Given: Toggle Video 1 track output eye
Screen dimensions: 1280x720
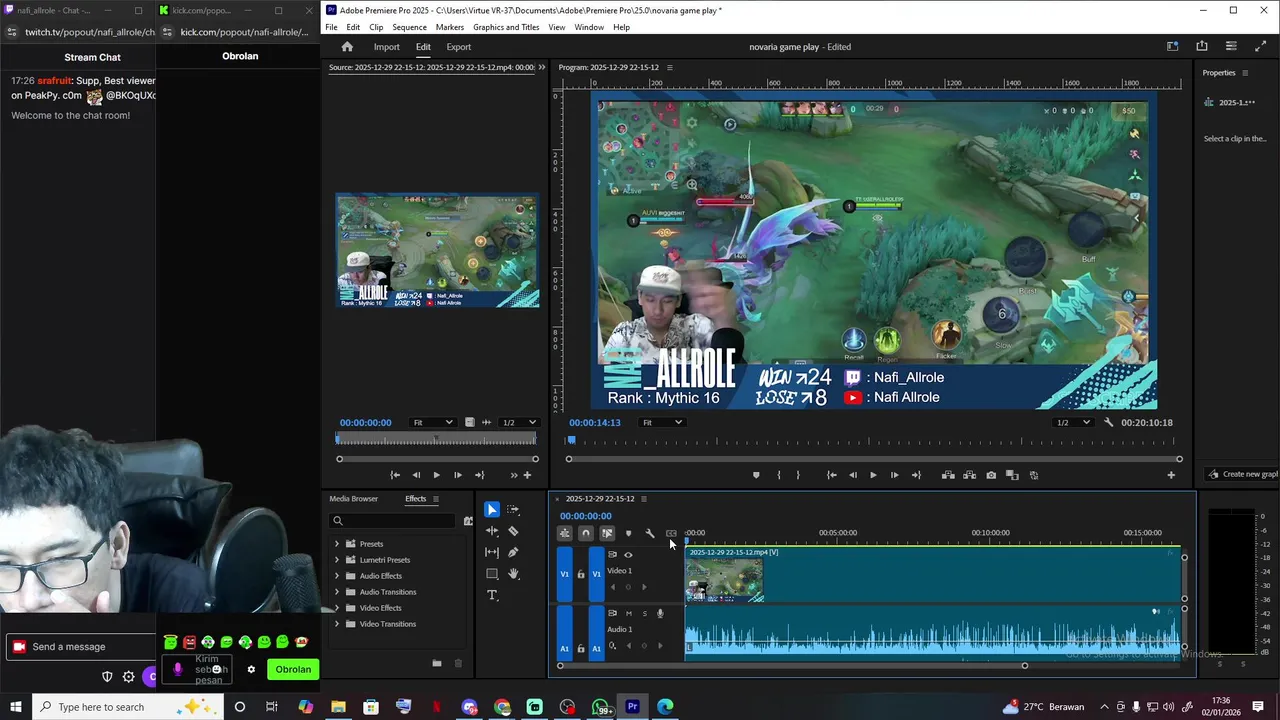Looking at the screenshot, I should tap(628, 554).
